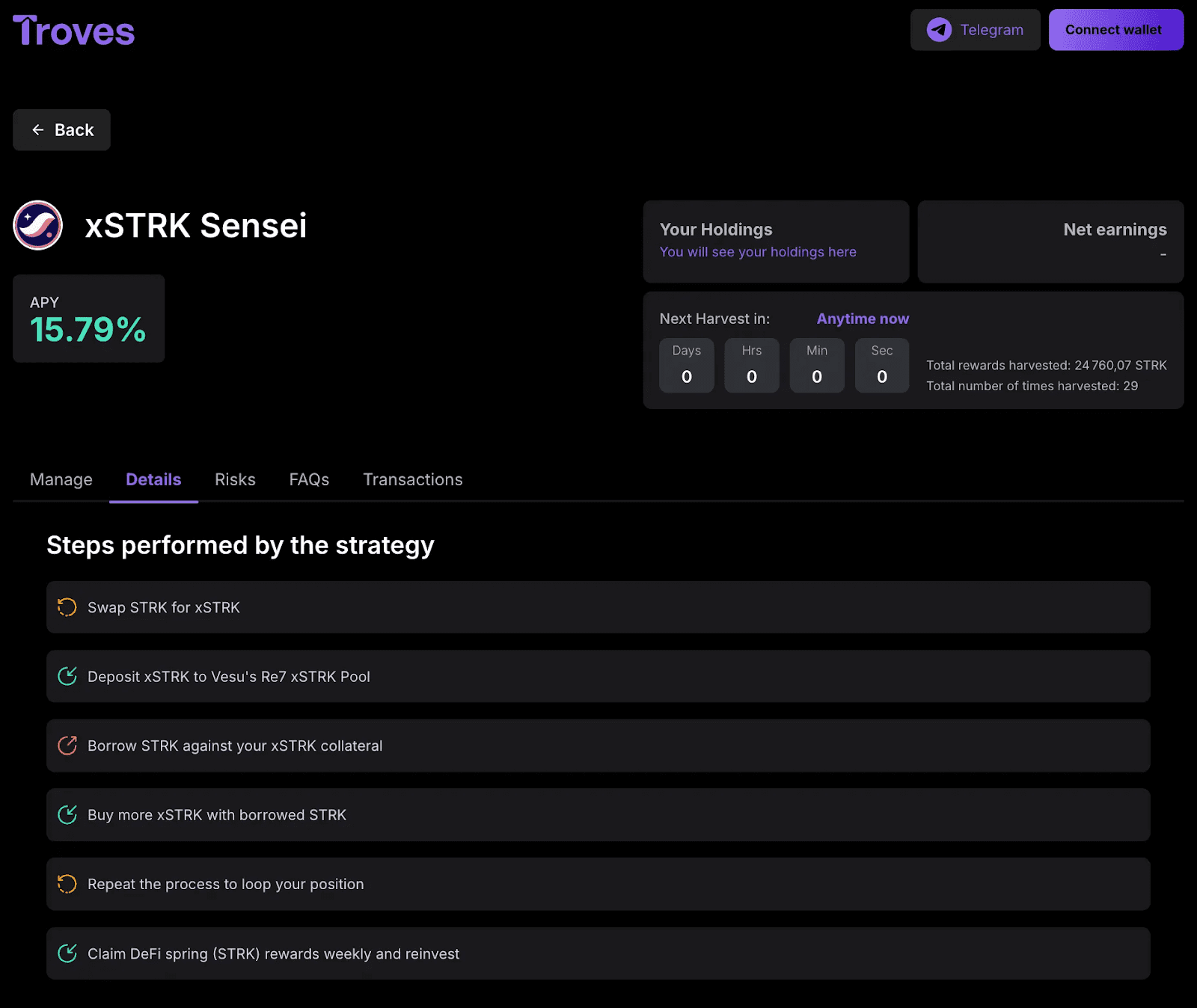
Task: Click the Troves logo
Action: coord(73,30)
